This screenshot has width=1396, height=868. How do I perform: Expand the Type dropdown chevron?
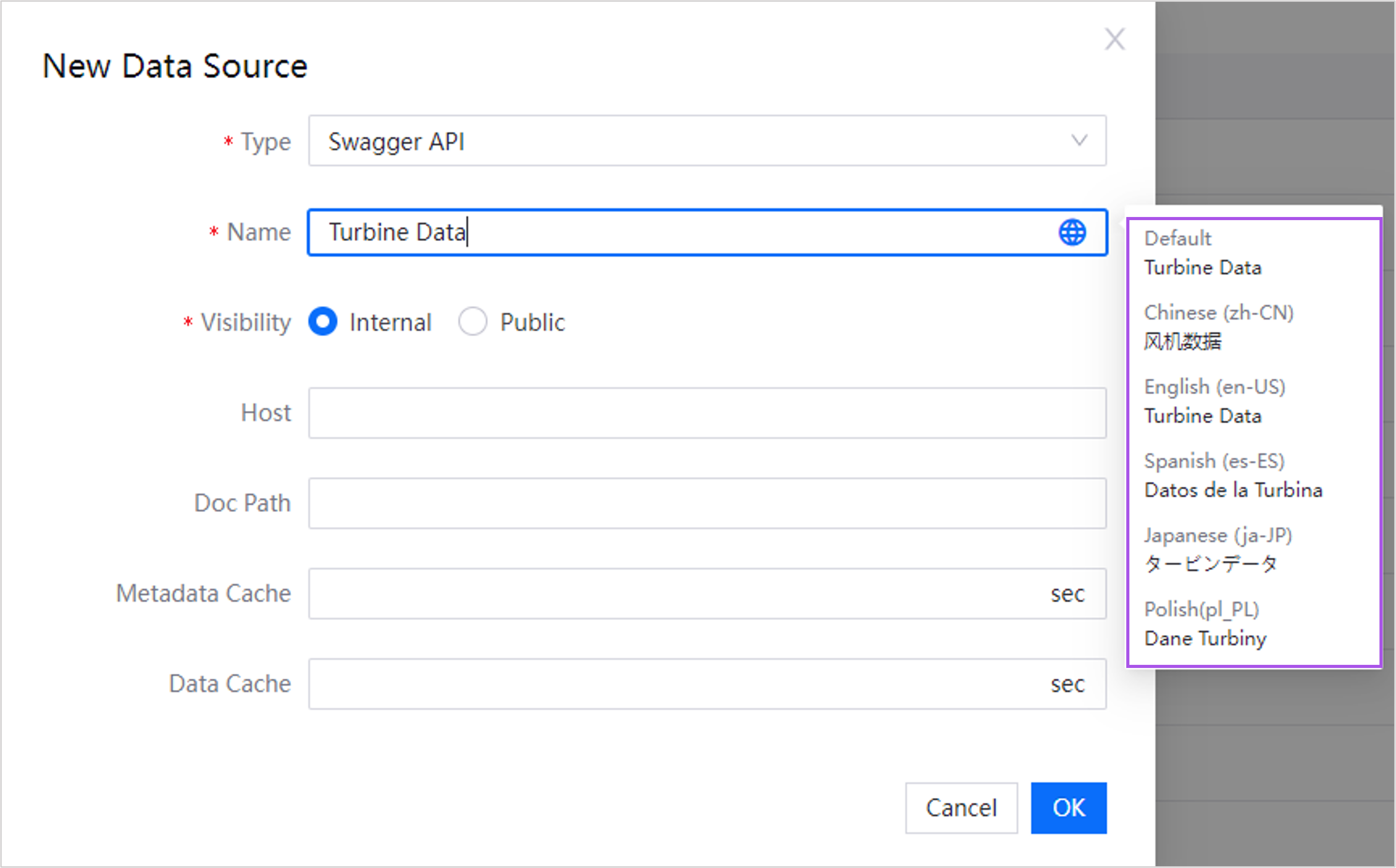point(1079,141)
